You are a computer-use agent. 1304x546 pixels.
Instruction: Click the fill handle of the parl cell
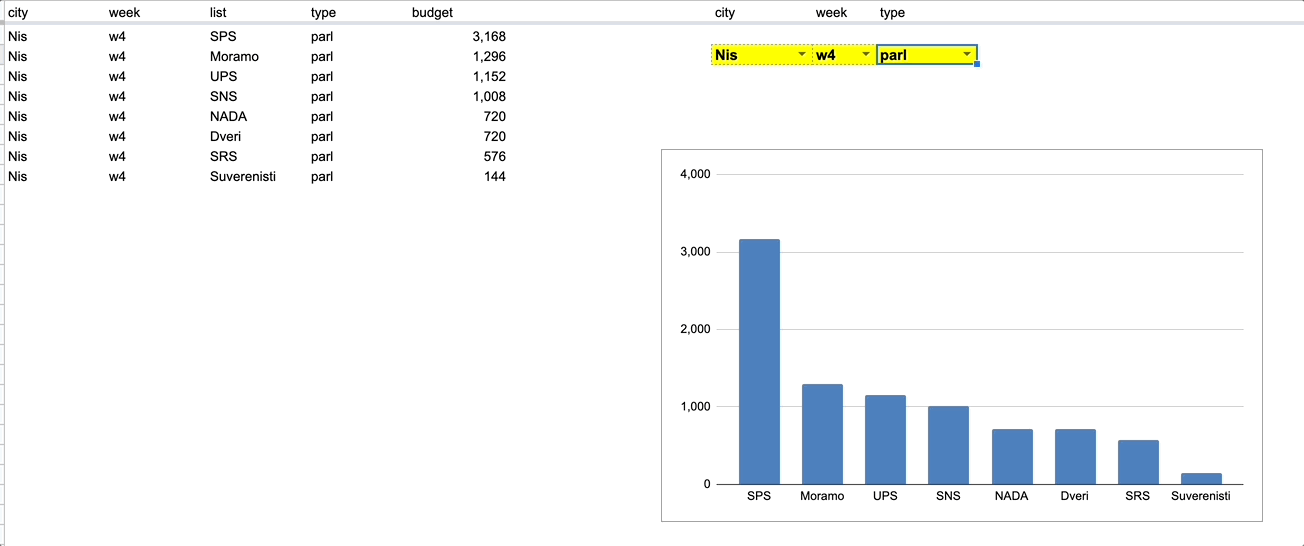coord(976,64)
